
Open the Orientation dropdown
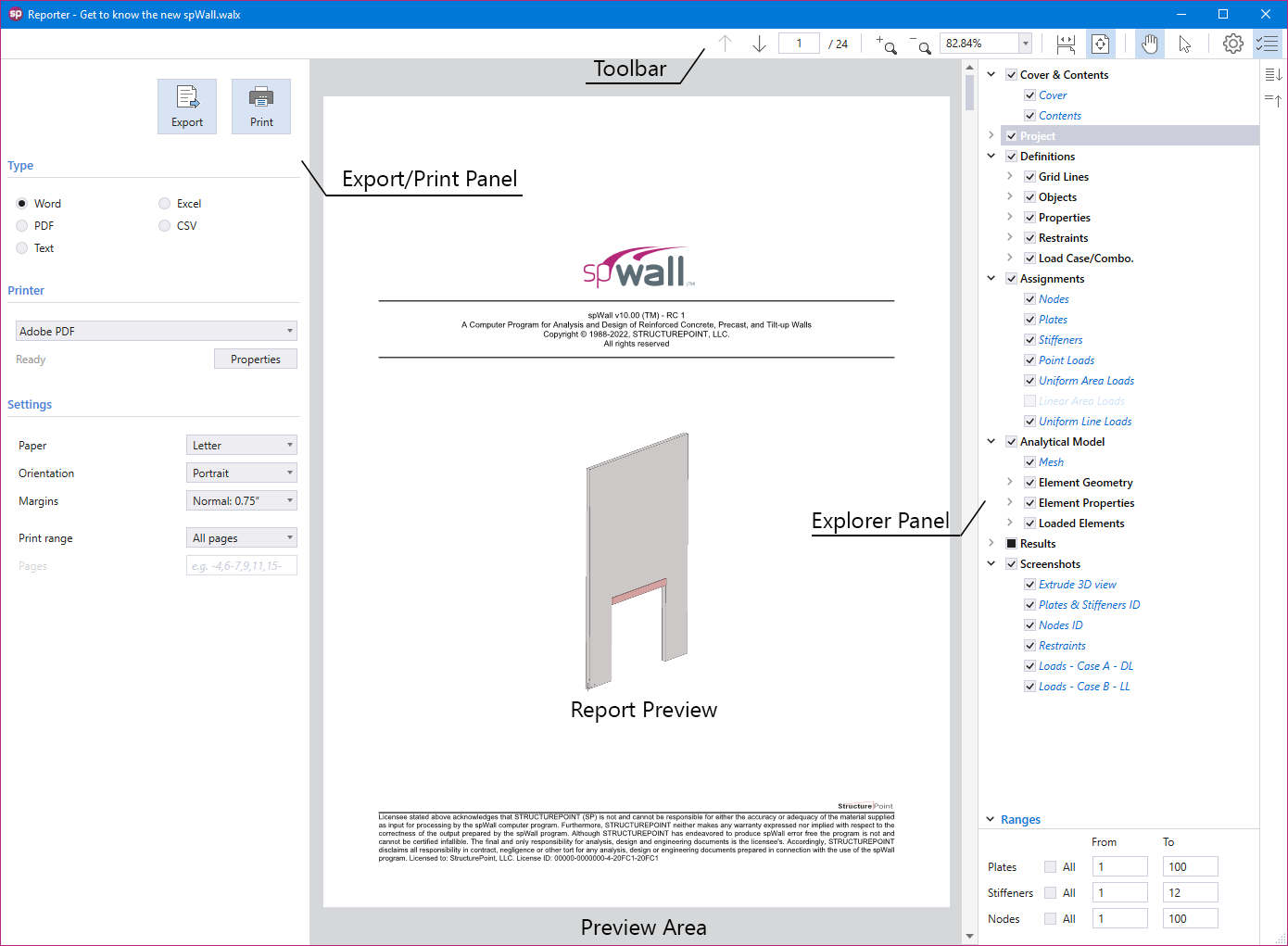click(x=242, y=473)
